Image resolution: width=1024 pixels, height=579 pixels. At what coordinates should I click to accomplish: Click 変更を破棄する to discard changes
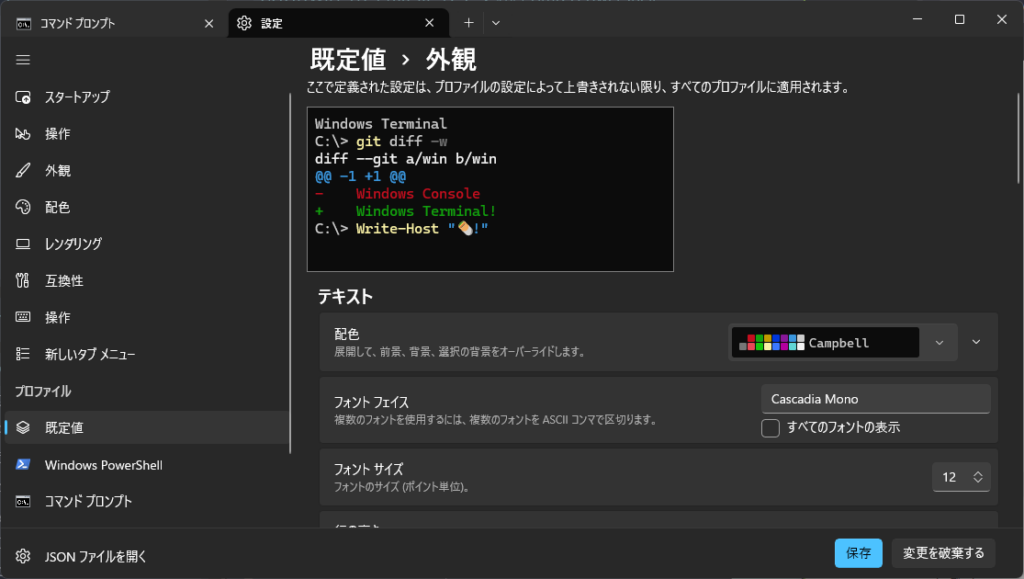942,553
